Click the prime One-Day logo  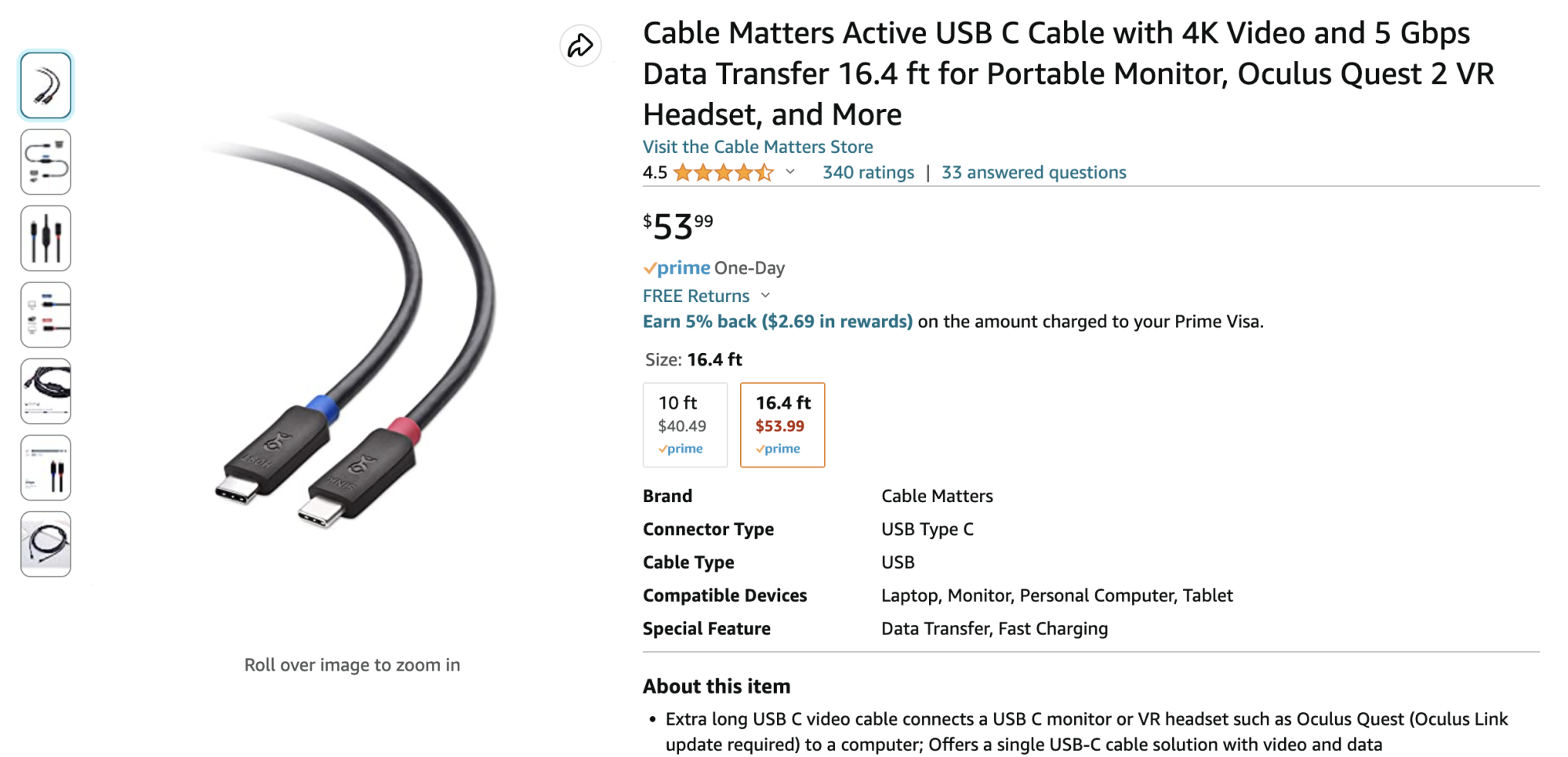coord(677,268)
